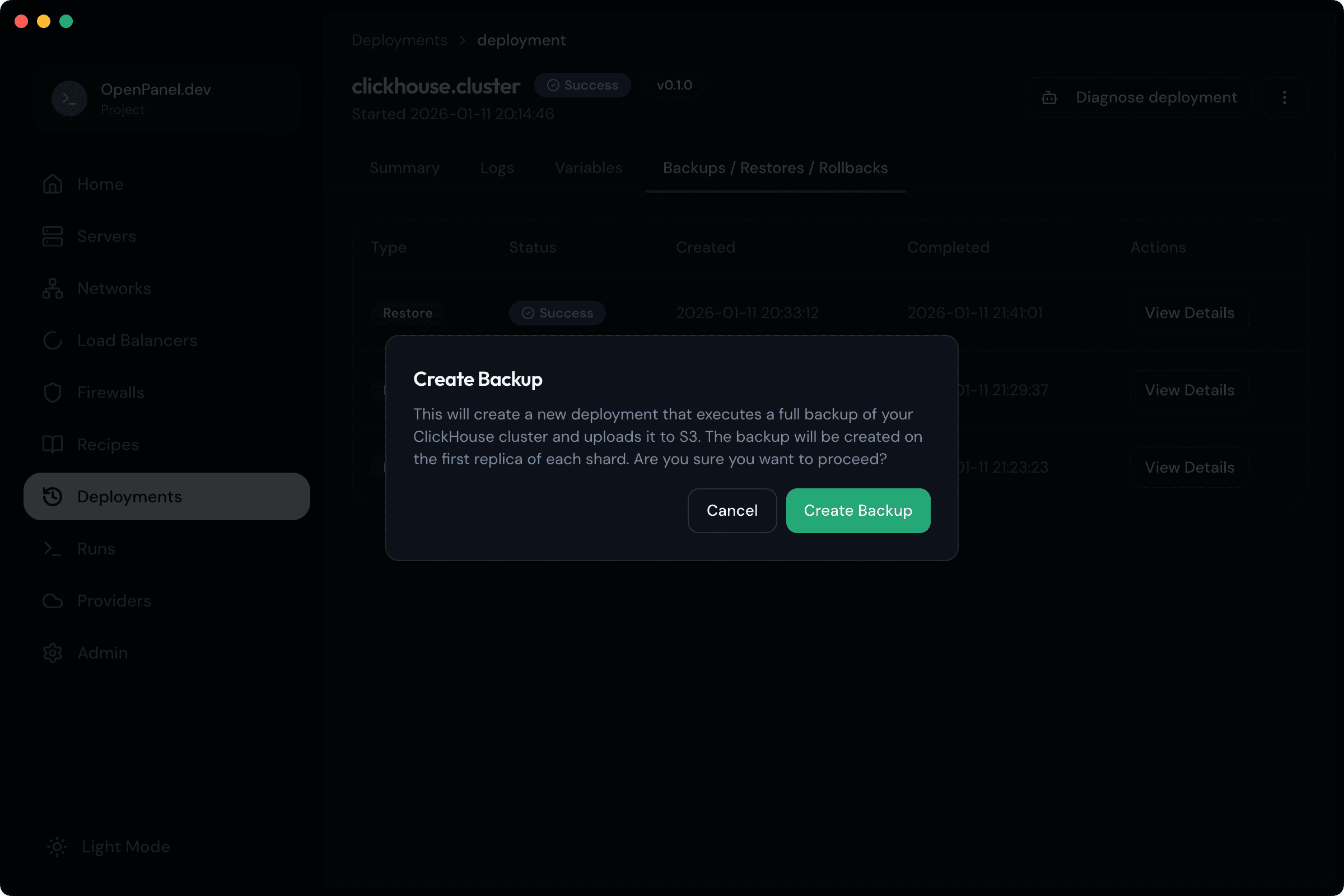Viewport: 1344px width, 896px height.
Task: Open the Backups / Restores / Rollbacks tab
Action: [x=775, y=167]
